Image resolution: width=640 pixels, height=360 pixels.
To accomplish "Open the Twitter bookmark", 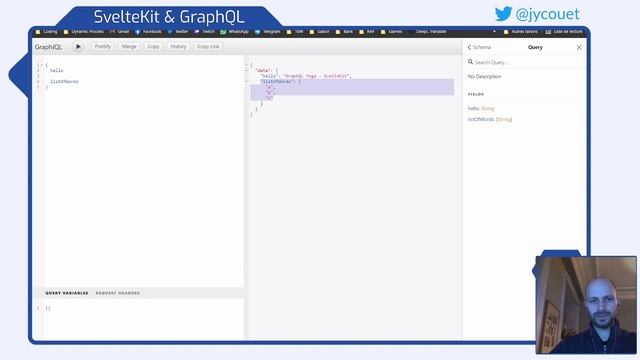I will [178, 31].
